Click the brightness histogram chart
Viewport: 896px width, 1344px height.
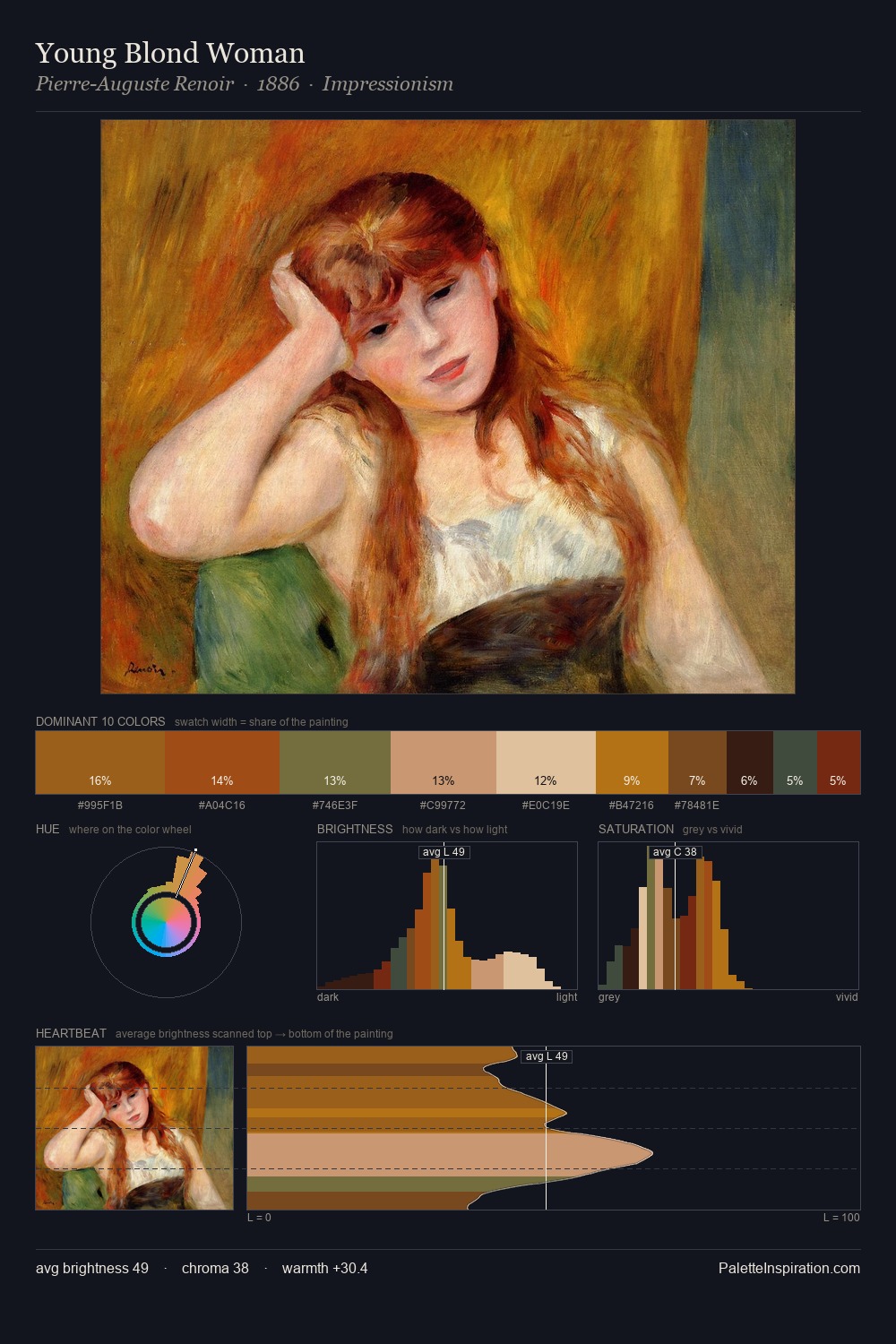pyautogui.click(x=447, y=916)
